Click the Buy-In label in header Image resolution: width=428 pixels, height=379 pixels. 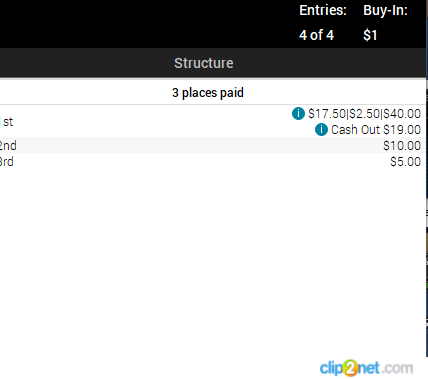coord(385,10)
